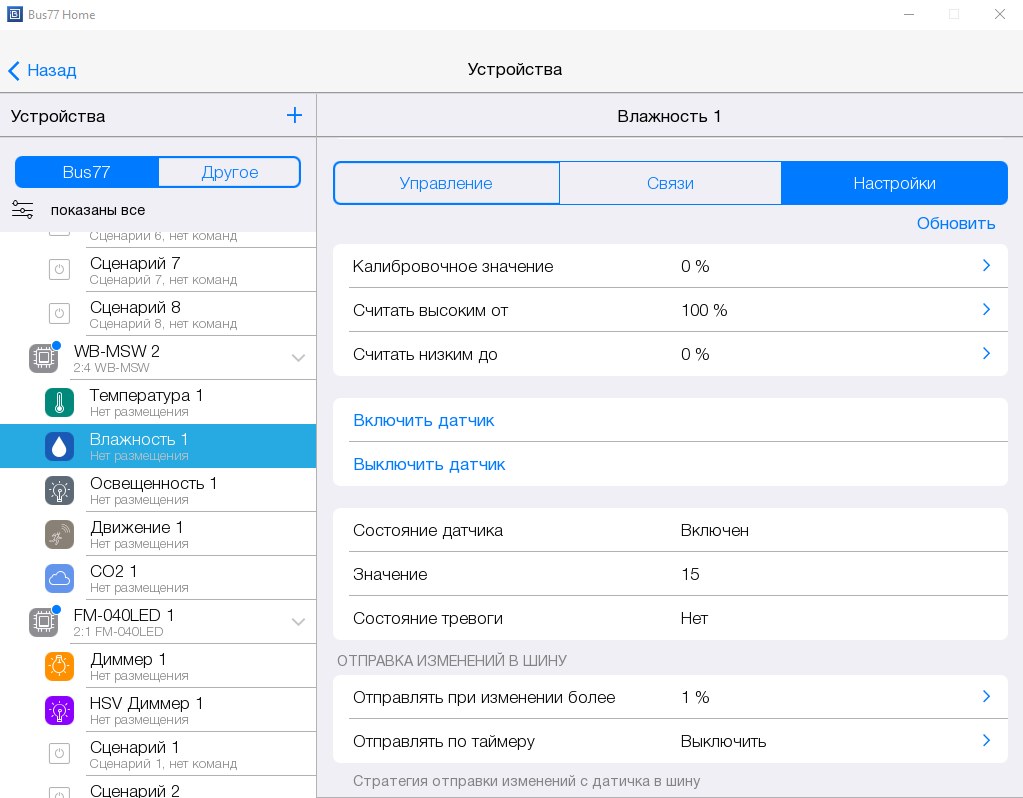Screen dimensions: 1023x798
Task: Click the Обновить link
Action: [x=955, y=223]
